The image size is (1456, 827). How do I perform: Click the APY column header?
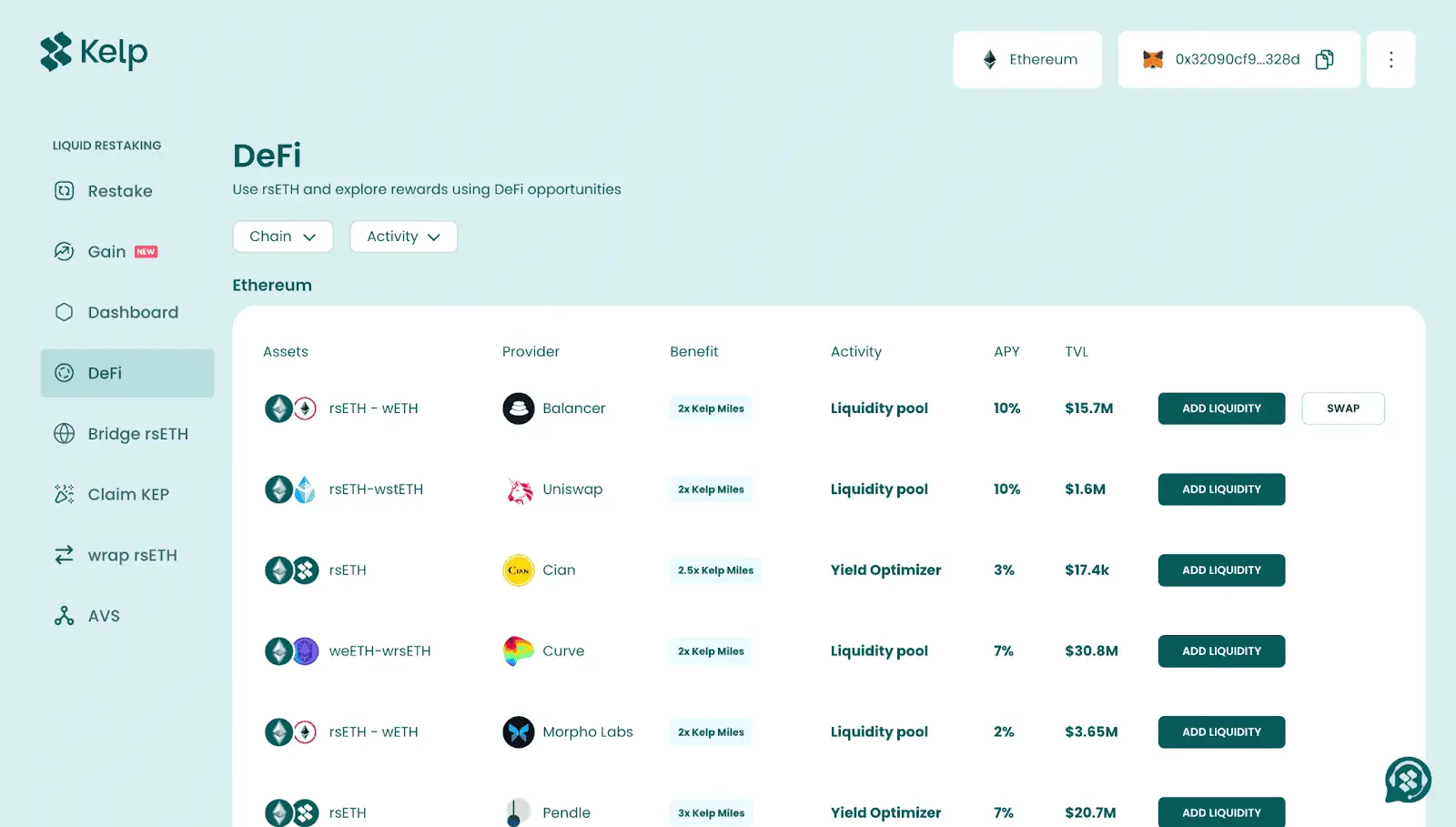pyautogui.click(x=1006, y=351)
